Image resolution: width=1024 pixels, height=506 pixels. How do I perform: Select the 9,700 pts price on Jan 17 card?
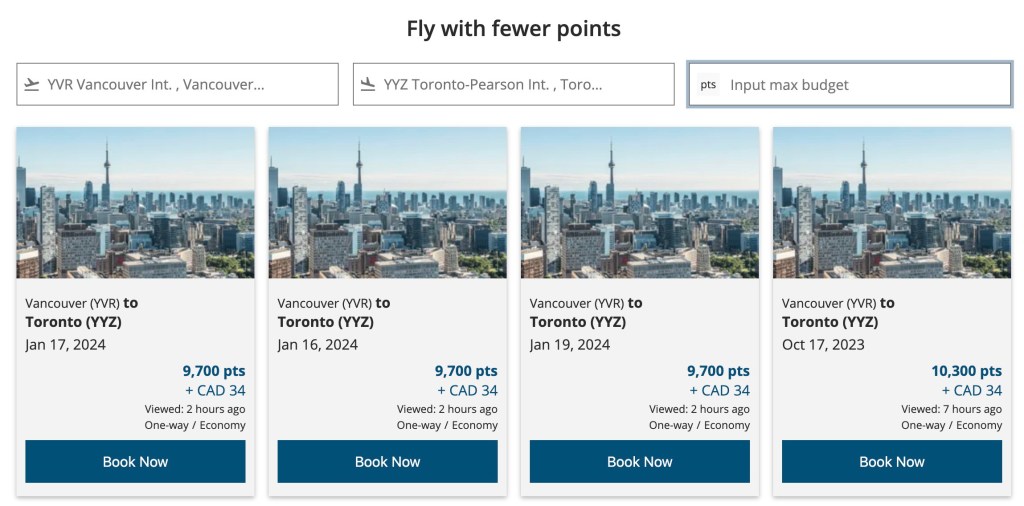(213, 371)
